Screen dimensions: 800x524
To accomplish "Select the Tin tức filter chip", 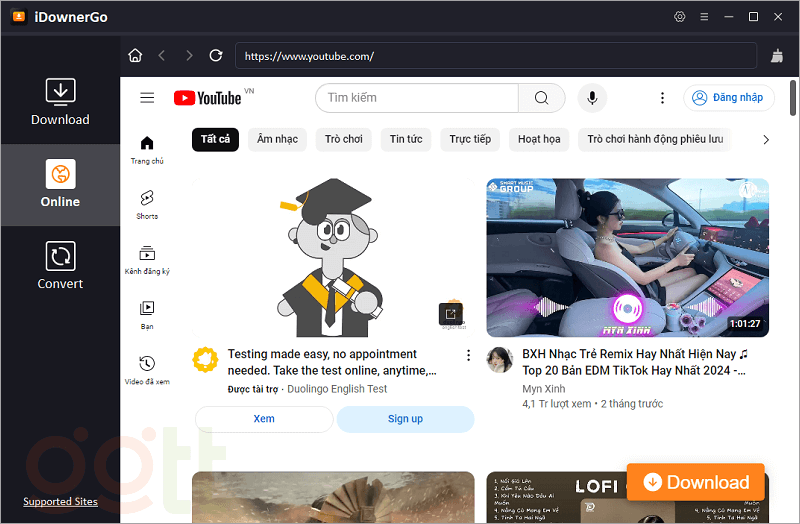I will (405, 139).
